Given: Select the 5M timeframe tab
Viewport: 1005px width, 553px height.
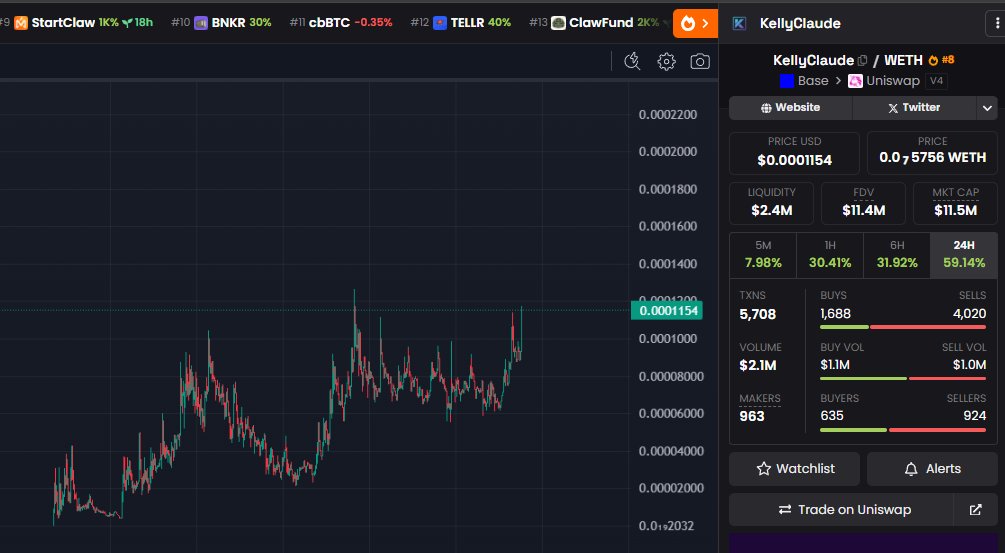Looking at the screenshot, I should (763, 254).
